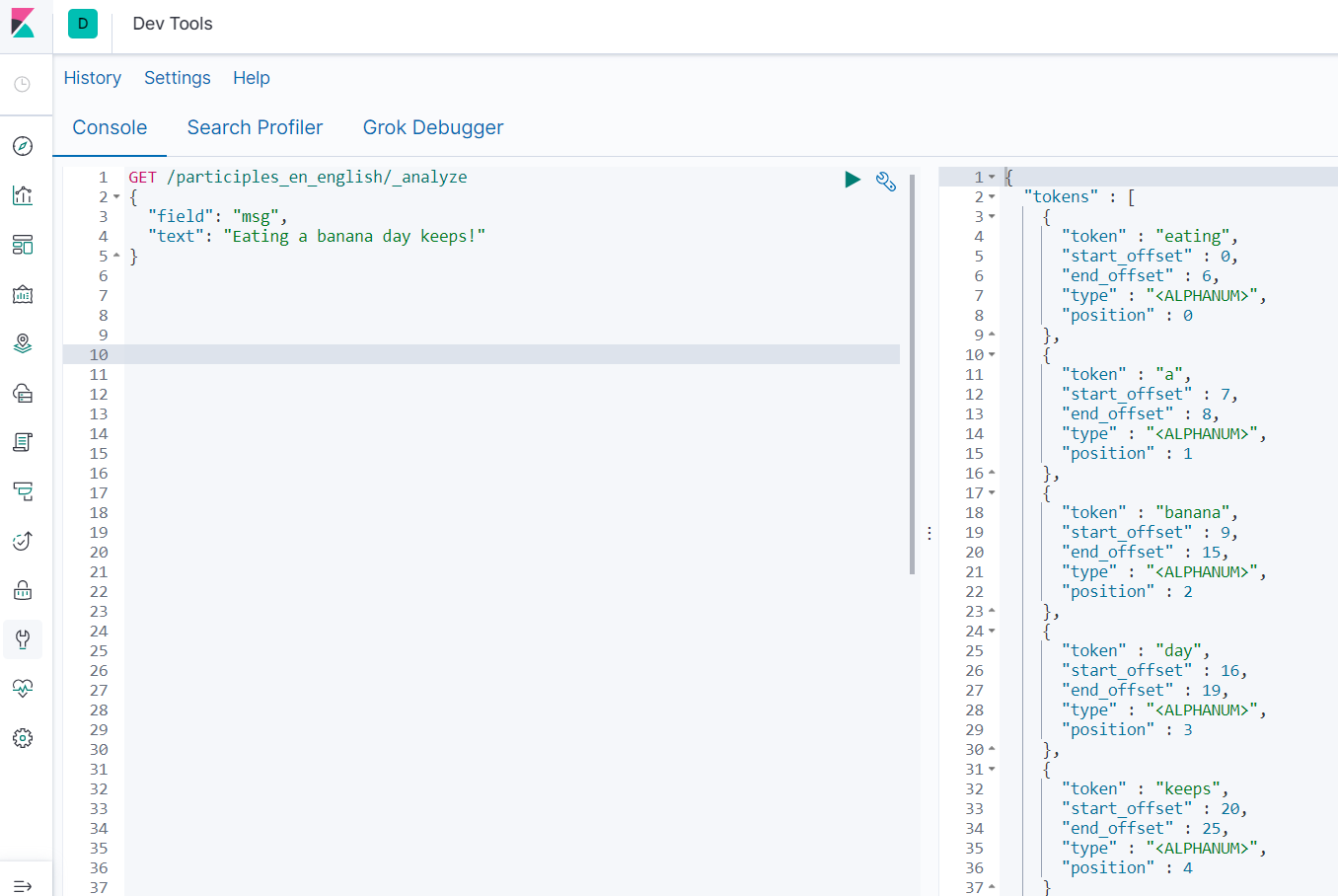
Task: Open Uptime icon in sidebar
Action: [x=23, y=541]
